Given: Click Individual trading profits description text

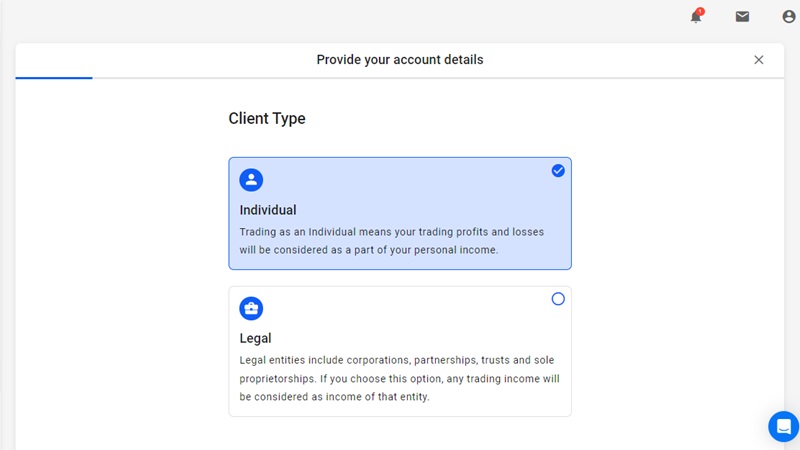Looking at the screenshot, I should (392, 241).
